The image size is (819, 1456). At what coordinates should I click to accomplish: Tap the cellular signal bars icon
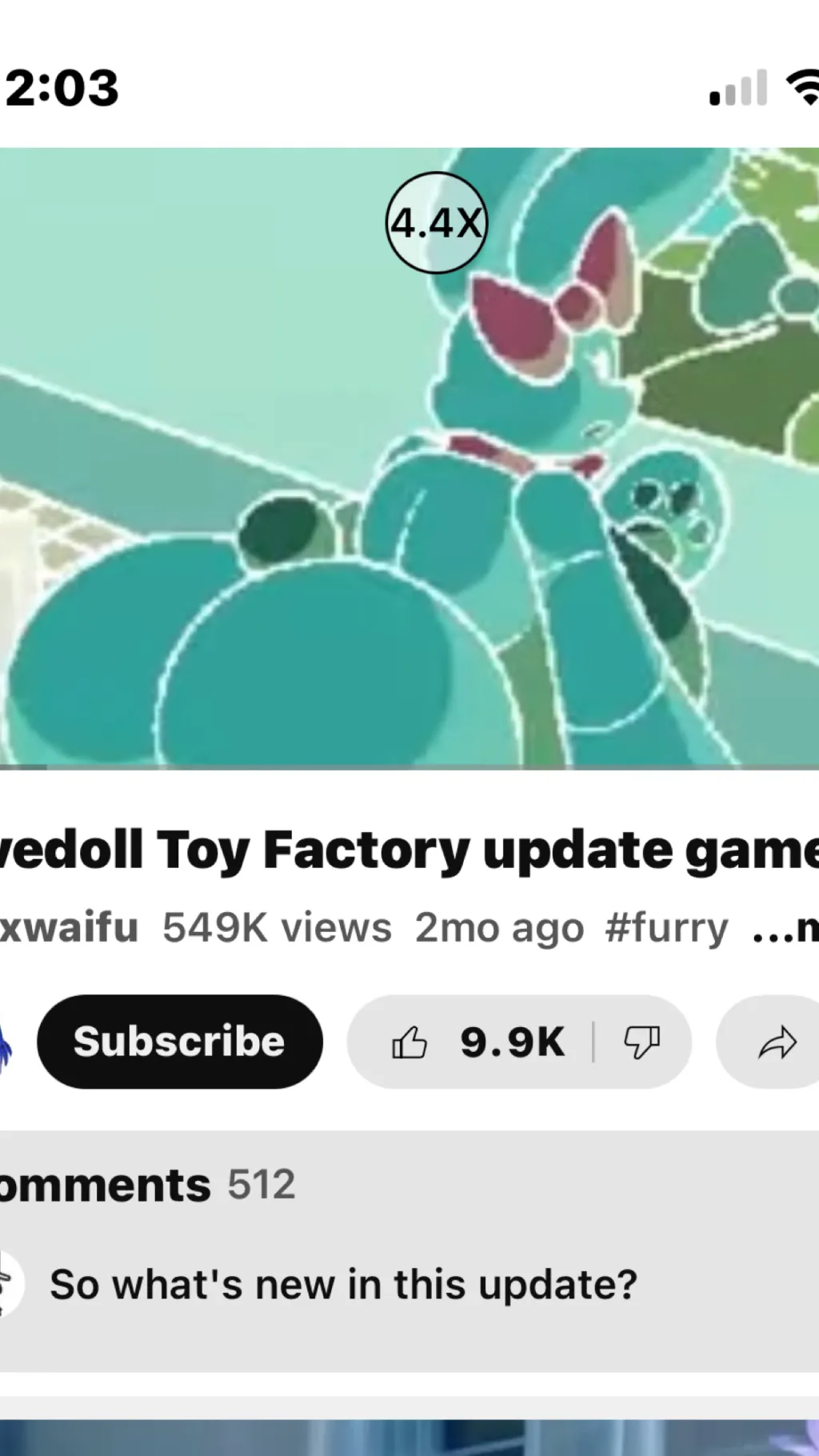[738, 88]
